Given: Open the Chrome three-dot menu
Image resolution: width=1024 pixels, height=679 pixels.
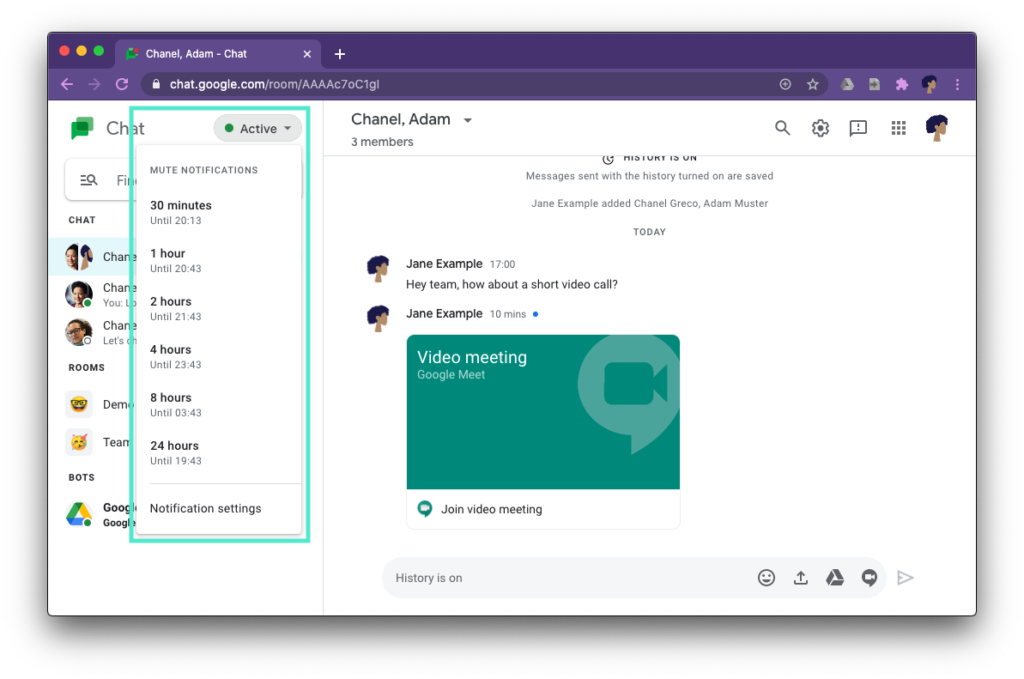Looking at the screenshot, I should pyautogui.click(x=957, y=85).
